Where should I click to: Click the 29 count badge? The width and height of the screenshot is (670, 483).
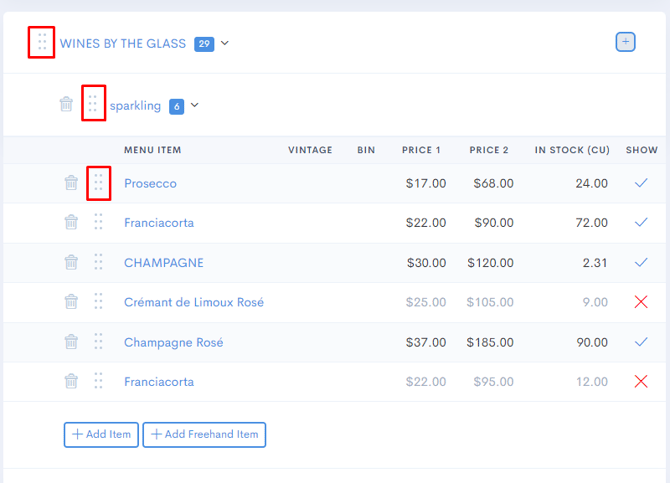pos(204,43)
